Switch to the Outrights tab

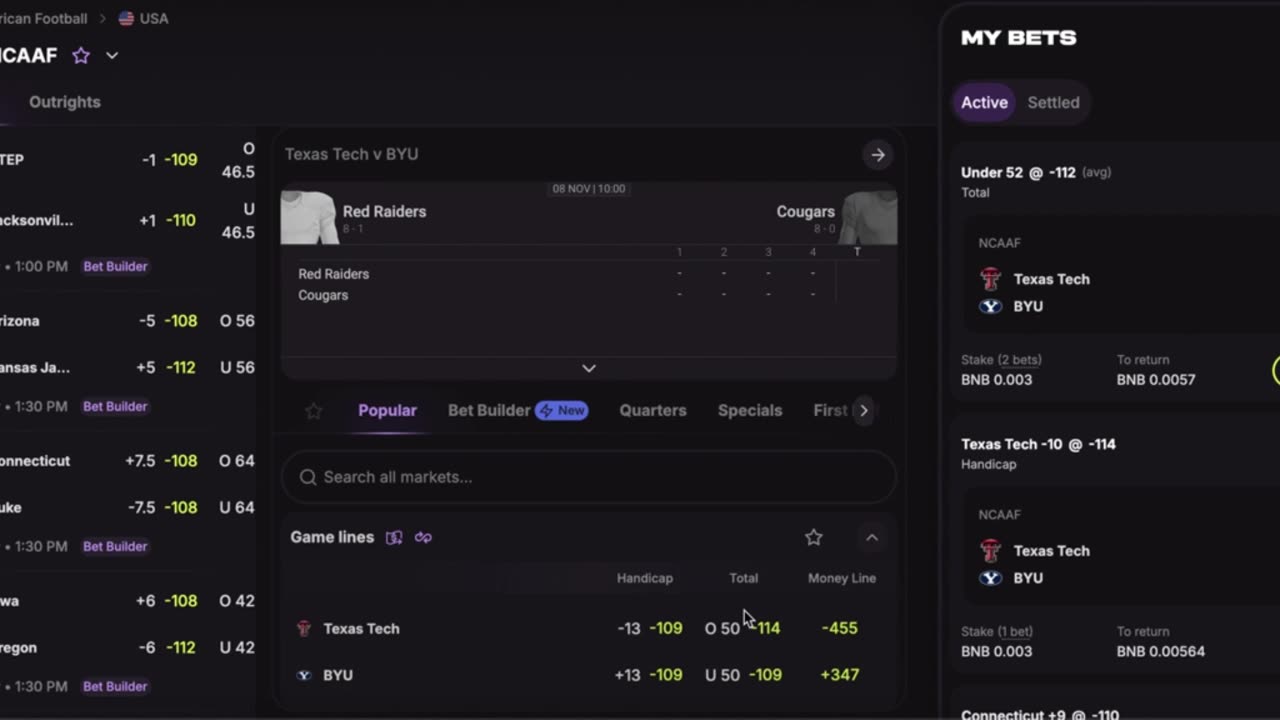click(65, 102)
